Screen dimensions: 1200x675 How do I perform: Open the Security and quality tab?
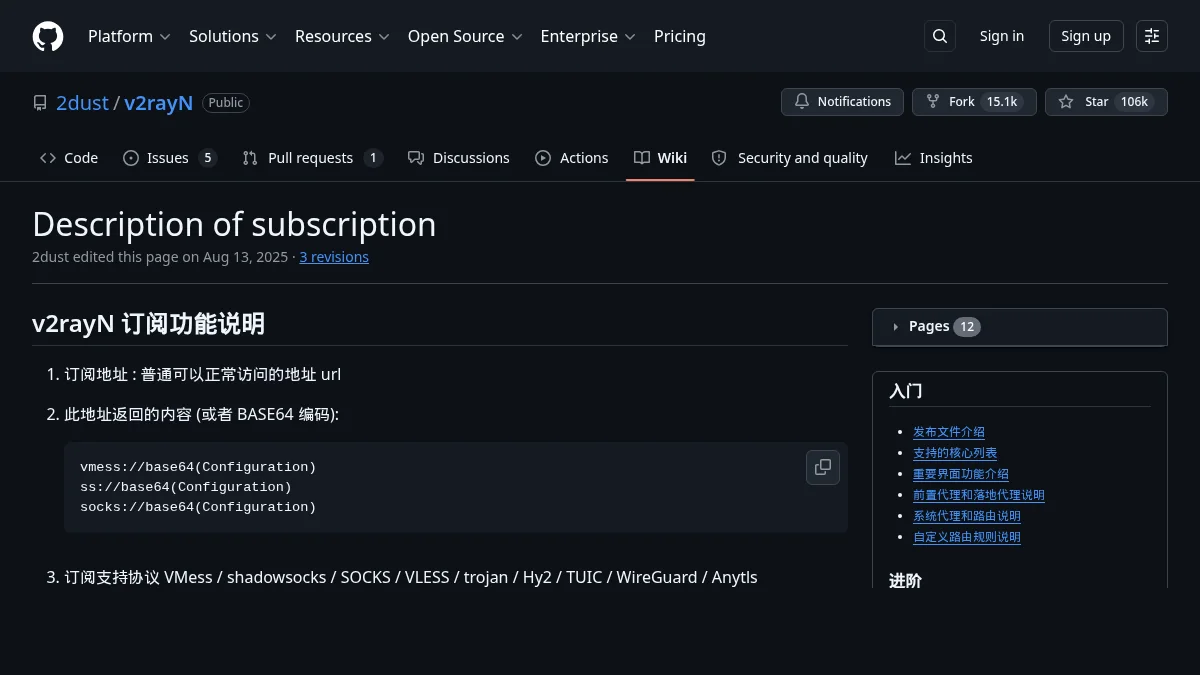coord(790,158)
